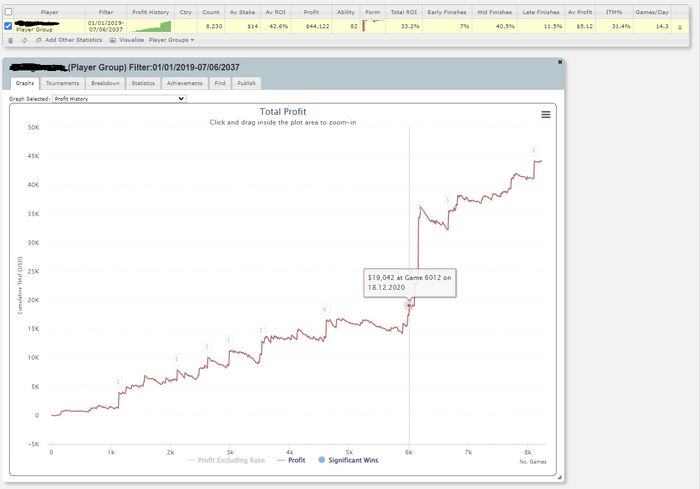Sort by the Late Finishes column header
This screenshot has width=700, height=489.
pyautogui.click(x=541, y=12)
